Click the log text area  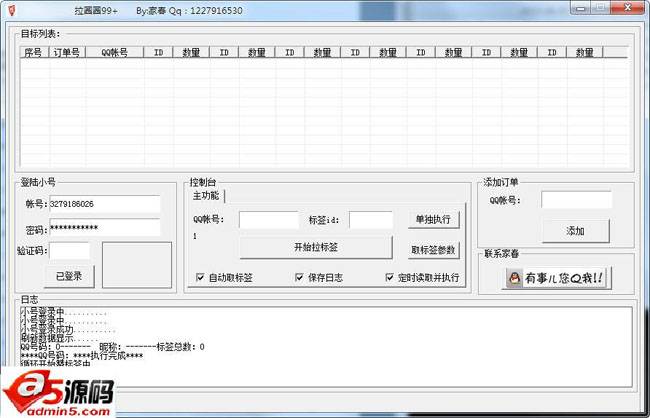point(326,347)
